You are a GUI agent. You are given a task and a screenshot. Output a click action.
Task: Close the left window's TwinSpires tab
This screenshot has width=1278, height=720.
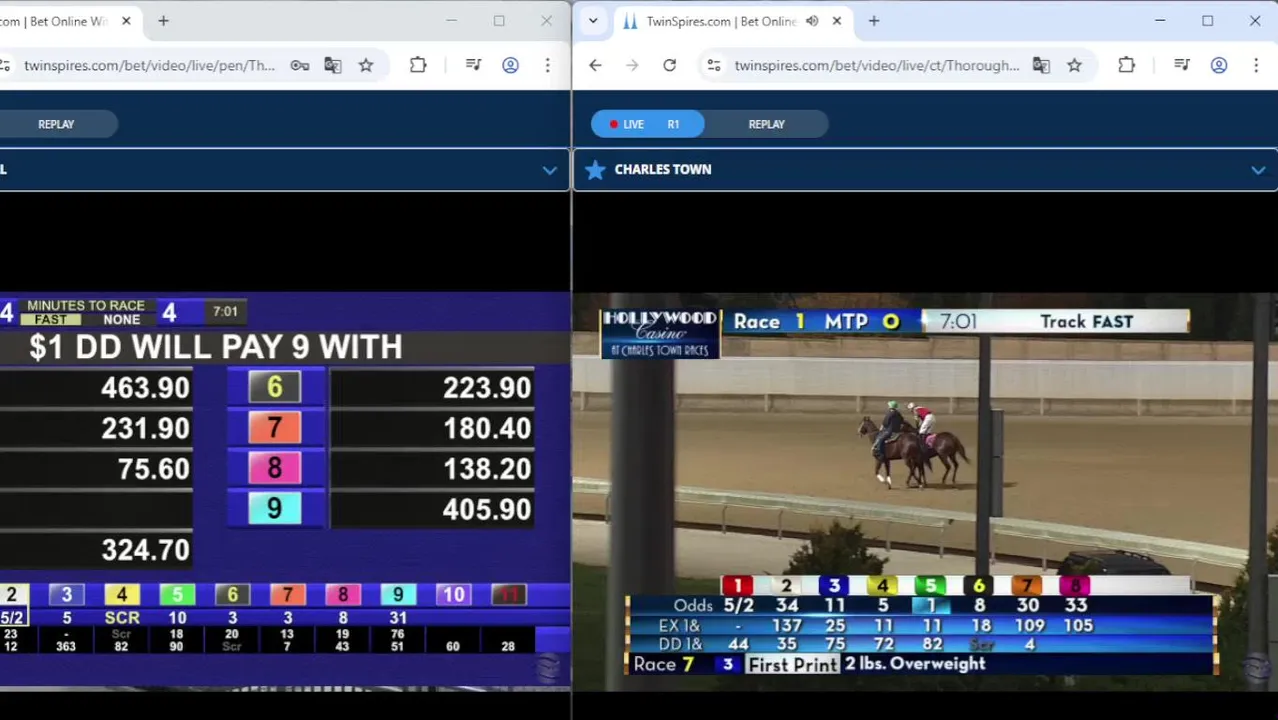coord(126,21)
